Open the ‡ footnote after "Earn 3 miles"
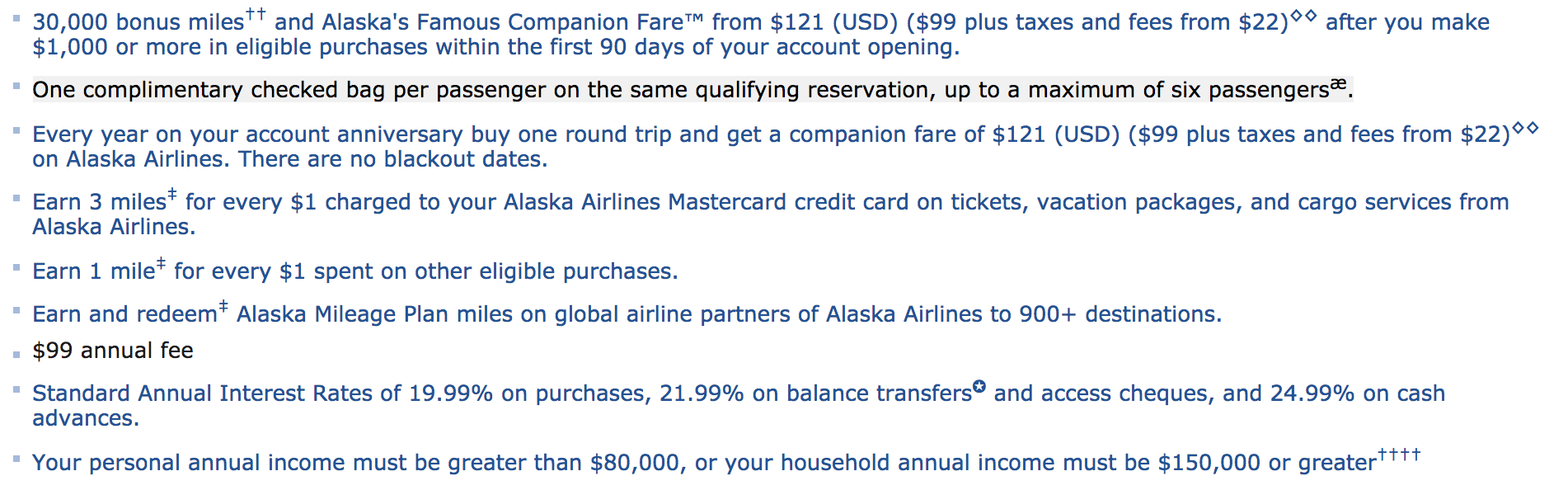The width and height of the screenshot is (1568, 490). coord(171,194)
